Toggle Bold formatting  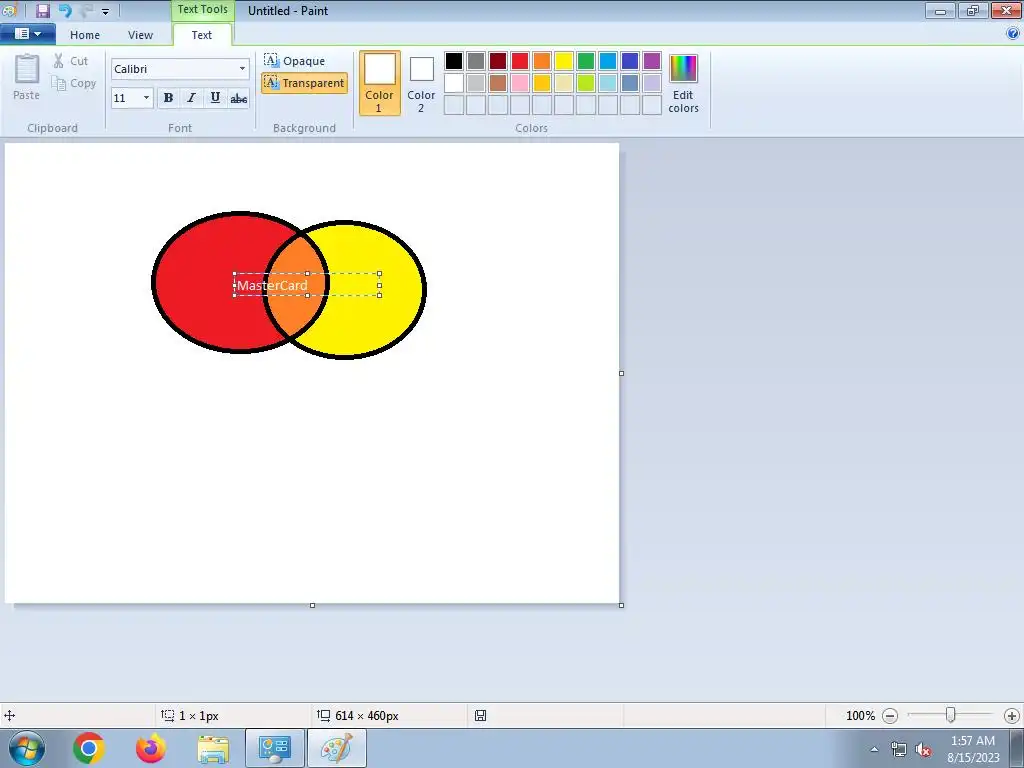[x=168, y=98]
